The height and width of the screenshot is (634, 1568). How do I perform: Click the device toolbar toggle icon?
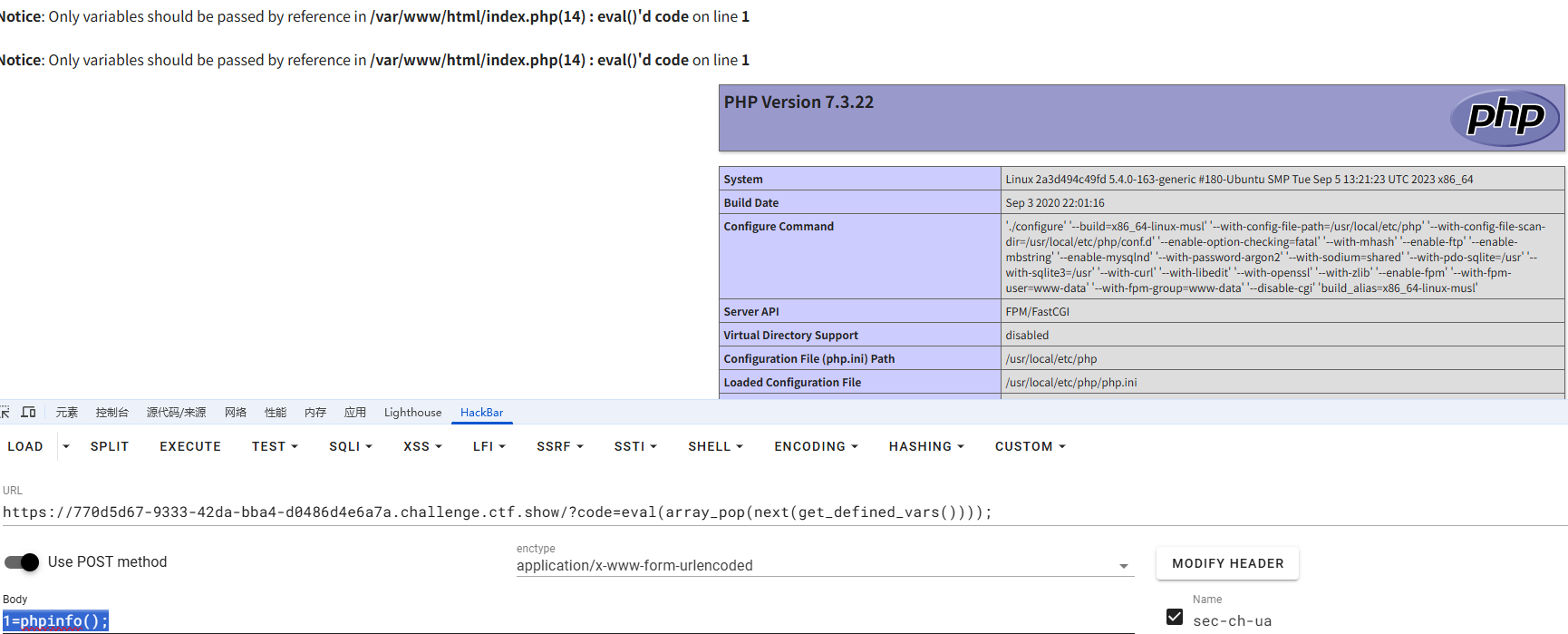(x=29, y=412)
